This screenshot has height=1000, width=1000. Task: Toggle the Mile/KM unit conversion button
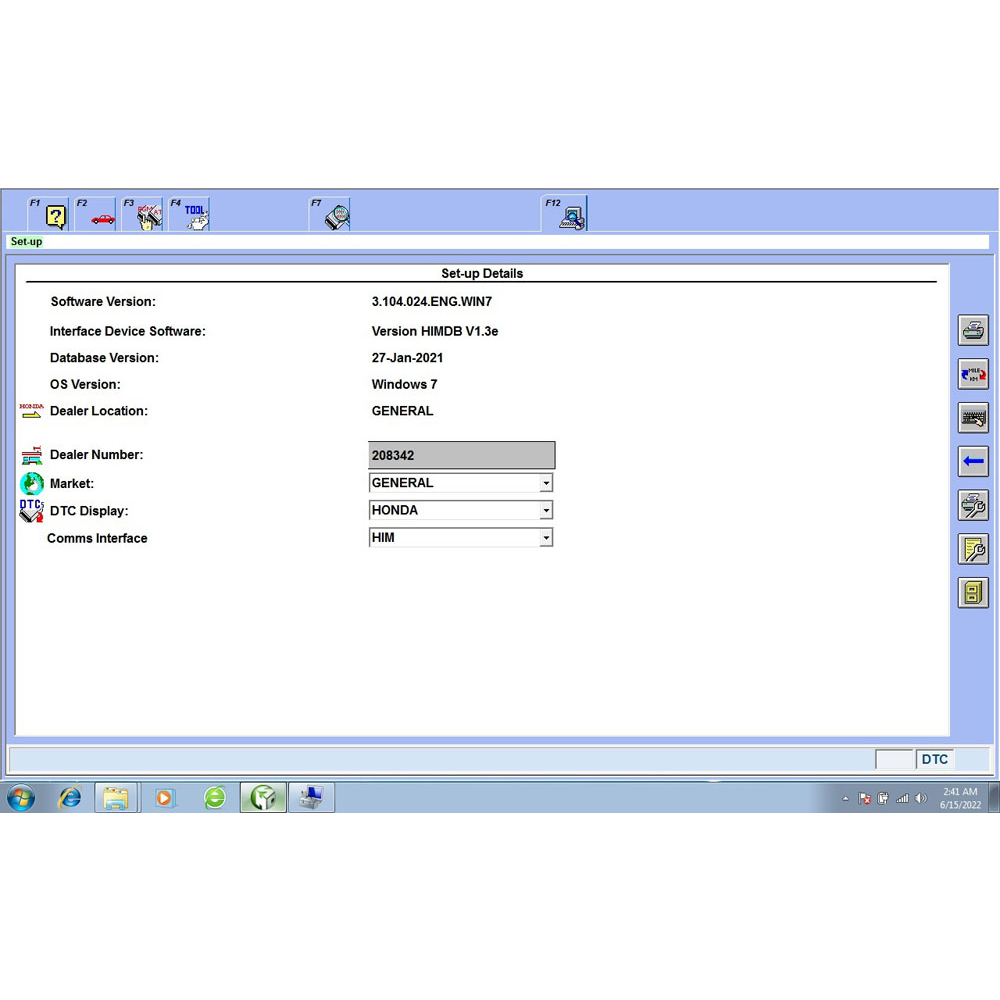point(972,374)
